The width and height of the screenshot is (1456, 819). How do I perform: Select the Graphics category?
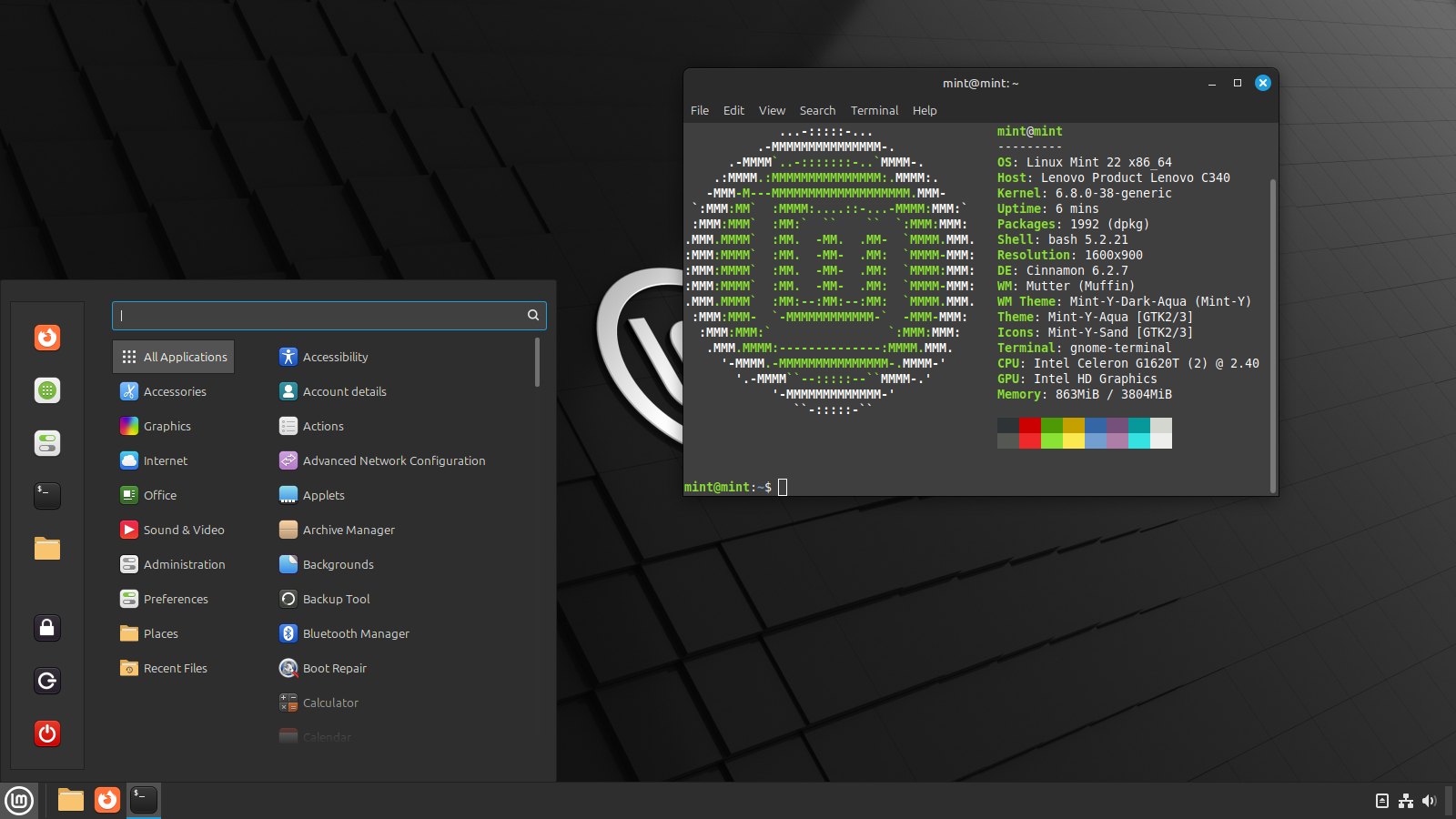tap(173, 426)
